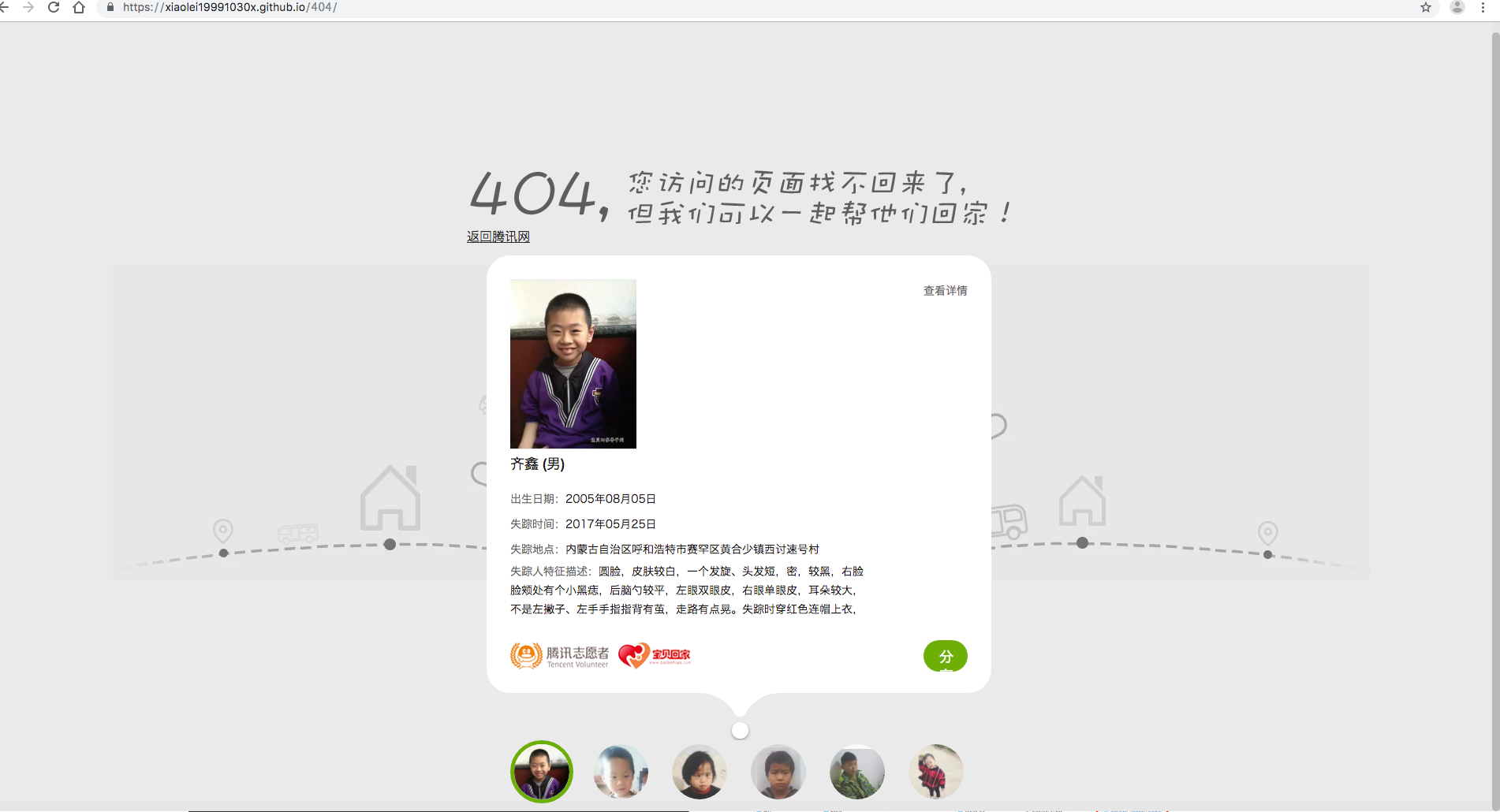Click the green-ringed selected first thumbnail
The height and width of the screenshot is (812, 1500).
click(x=542, y=772)
